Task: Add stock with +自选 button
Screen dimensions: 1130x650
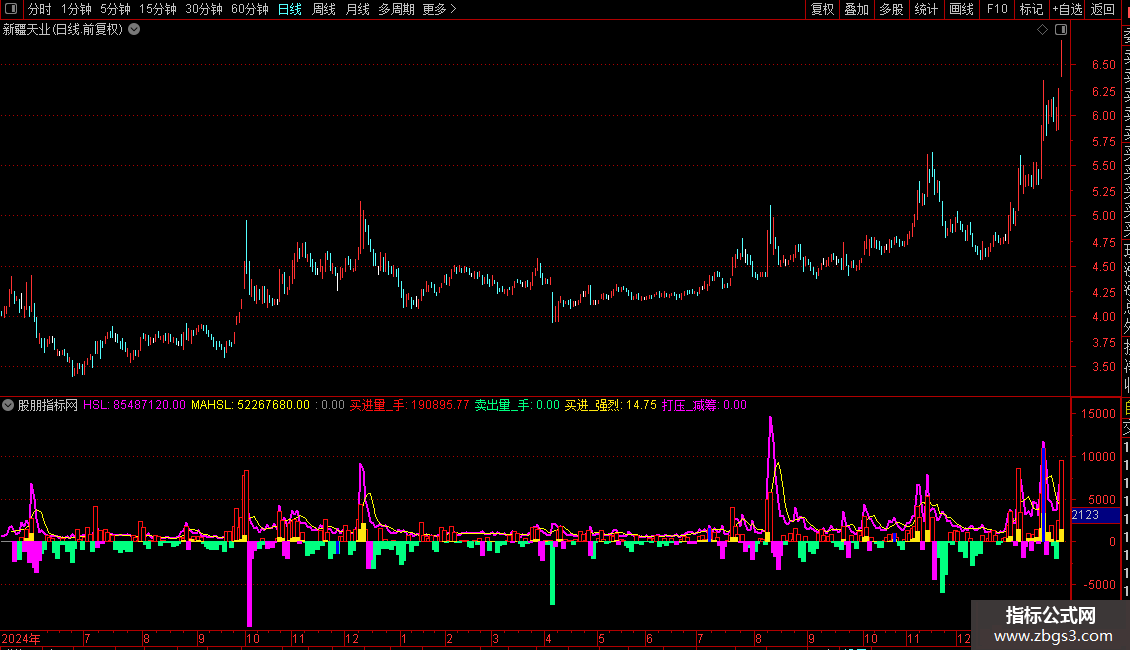Action: (x=1067, y=9)
